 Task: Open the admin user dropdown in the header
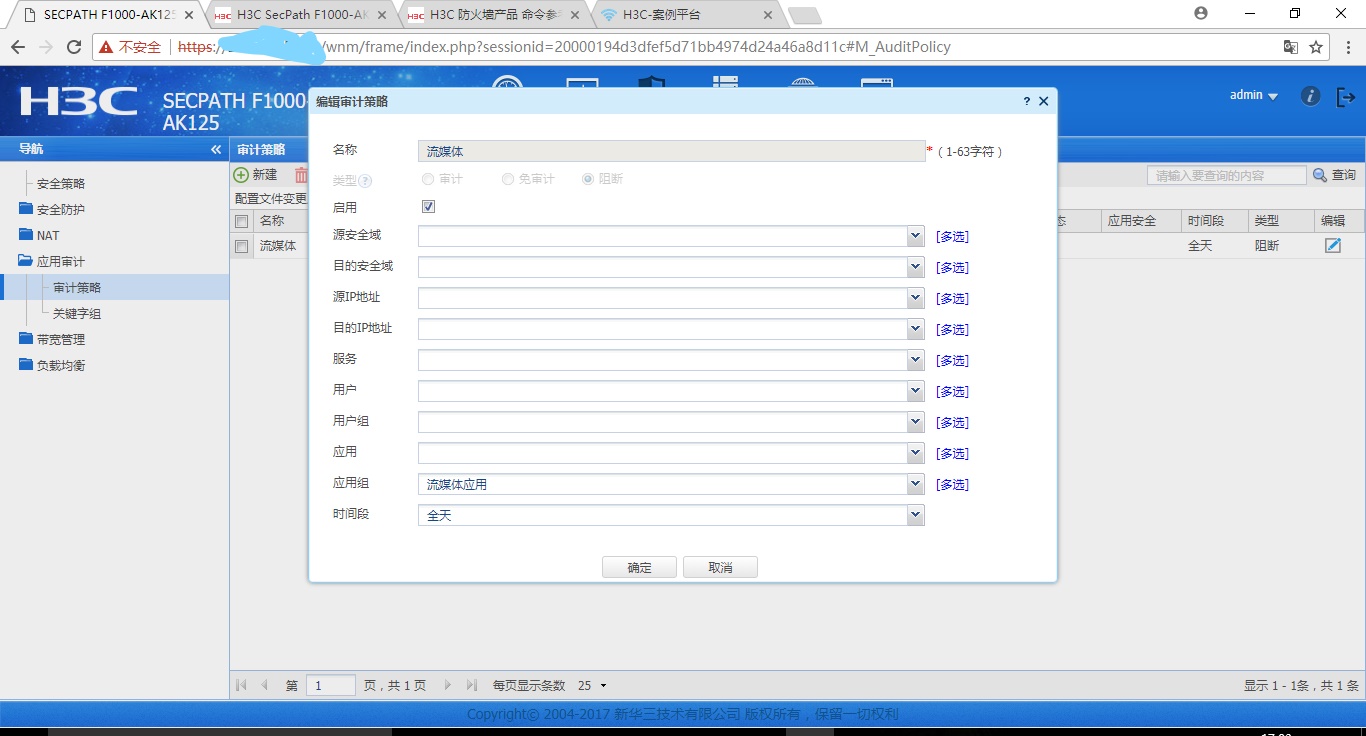(x=1254, y=96)
